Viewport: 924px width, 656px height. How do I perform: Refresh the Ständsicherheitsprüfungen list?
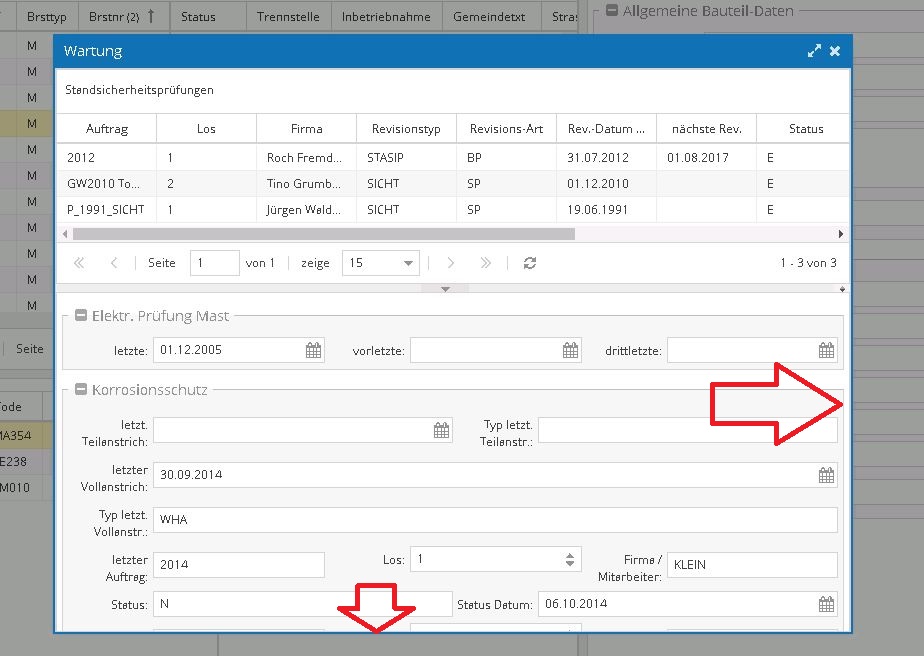pos(529,262)
